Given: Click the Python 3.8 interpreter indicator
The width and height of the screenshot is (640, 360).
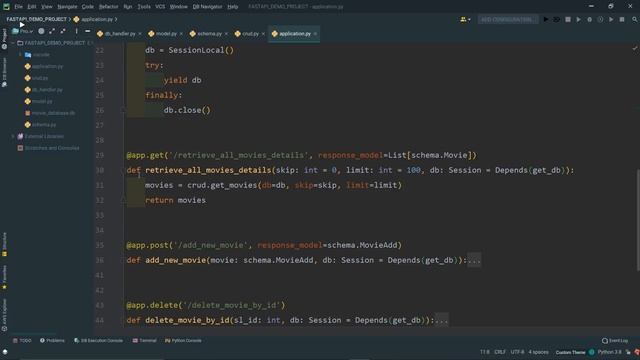Looking at the screenshot, I should pyautogui.click(x=609, y=352).
